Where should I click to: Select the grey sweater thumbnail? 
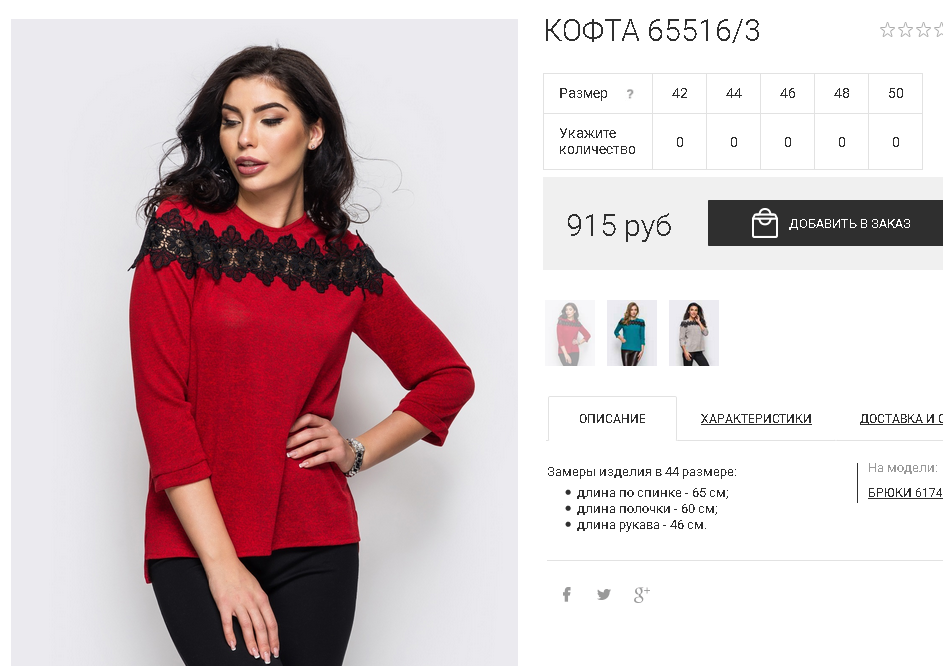694,333
